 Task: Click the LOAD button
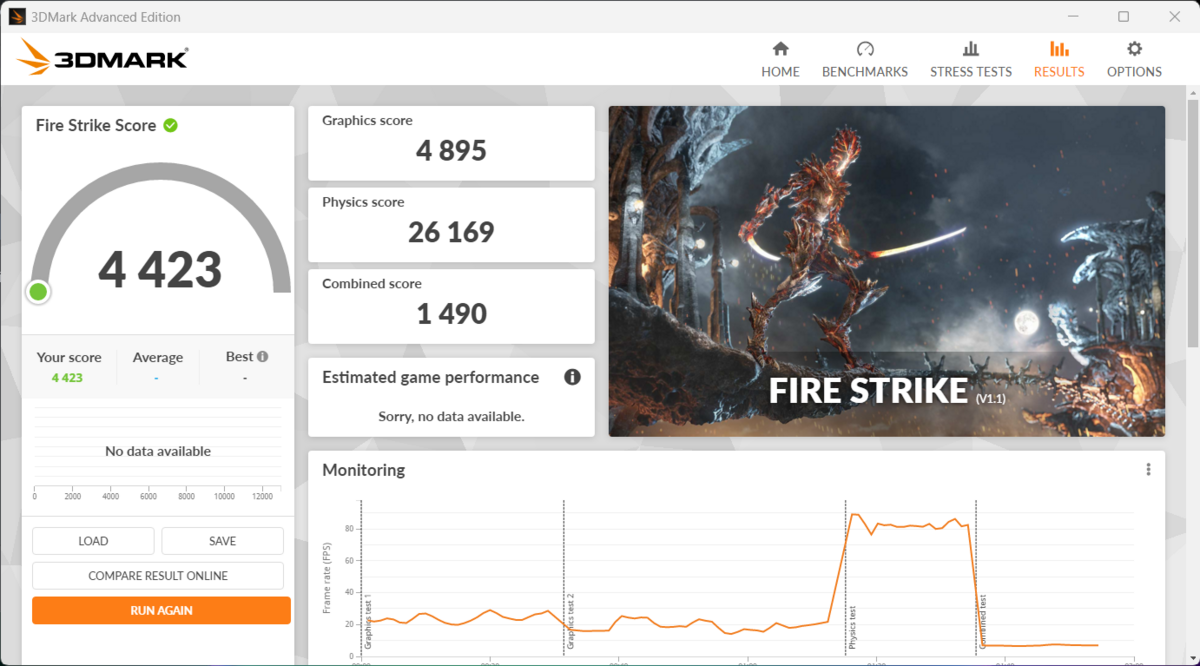93,541
